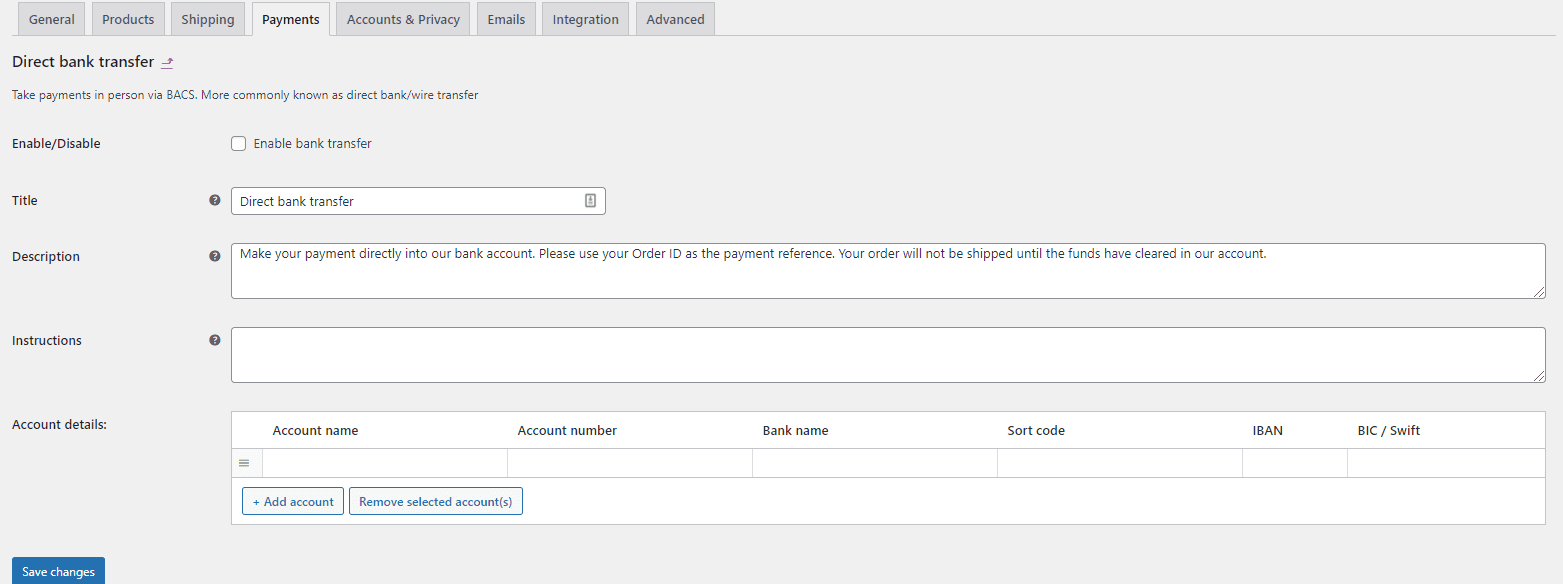Click the return arrow icon beside Direct bank transfer
This screenshot has height=584, width=1563.
(x=167, y=63)
